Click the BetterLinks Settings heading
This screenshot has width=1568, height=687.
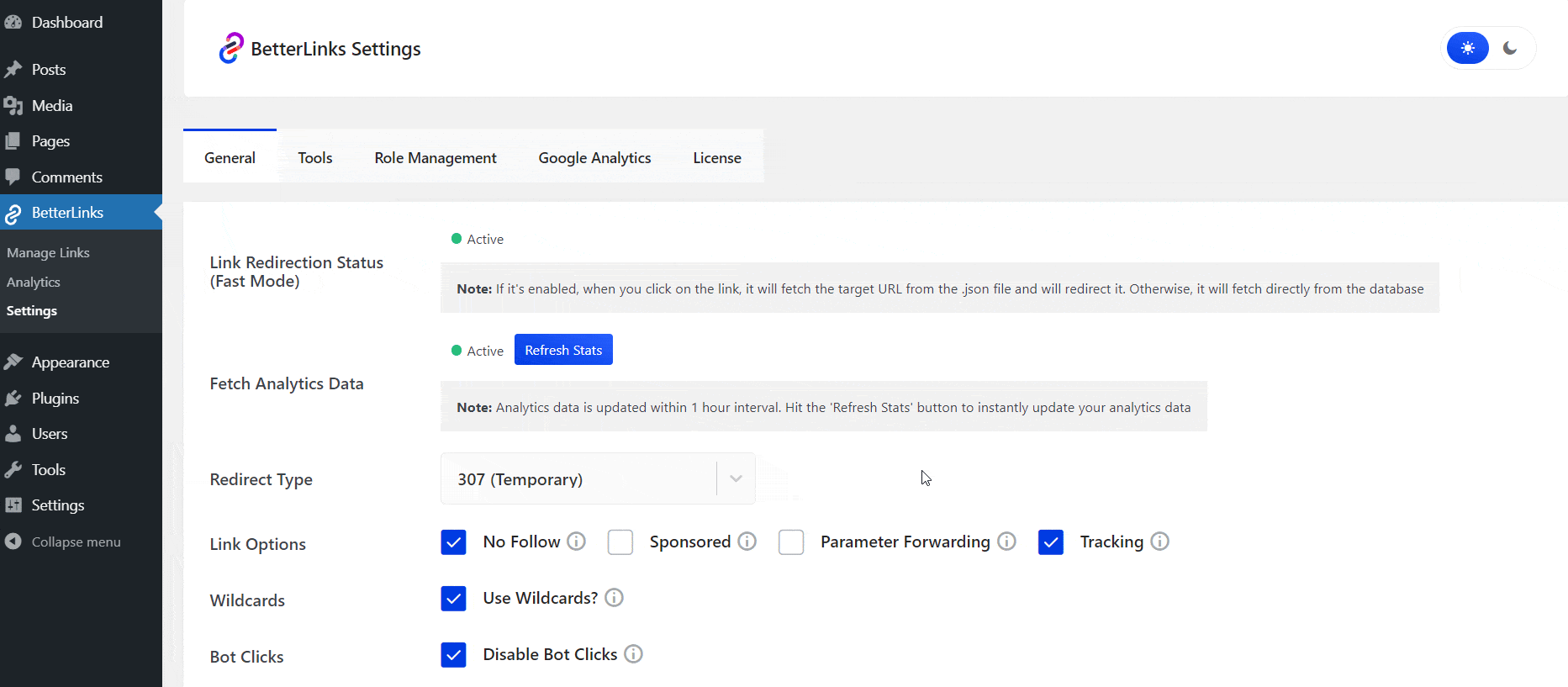335,49
